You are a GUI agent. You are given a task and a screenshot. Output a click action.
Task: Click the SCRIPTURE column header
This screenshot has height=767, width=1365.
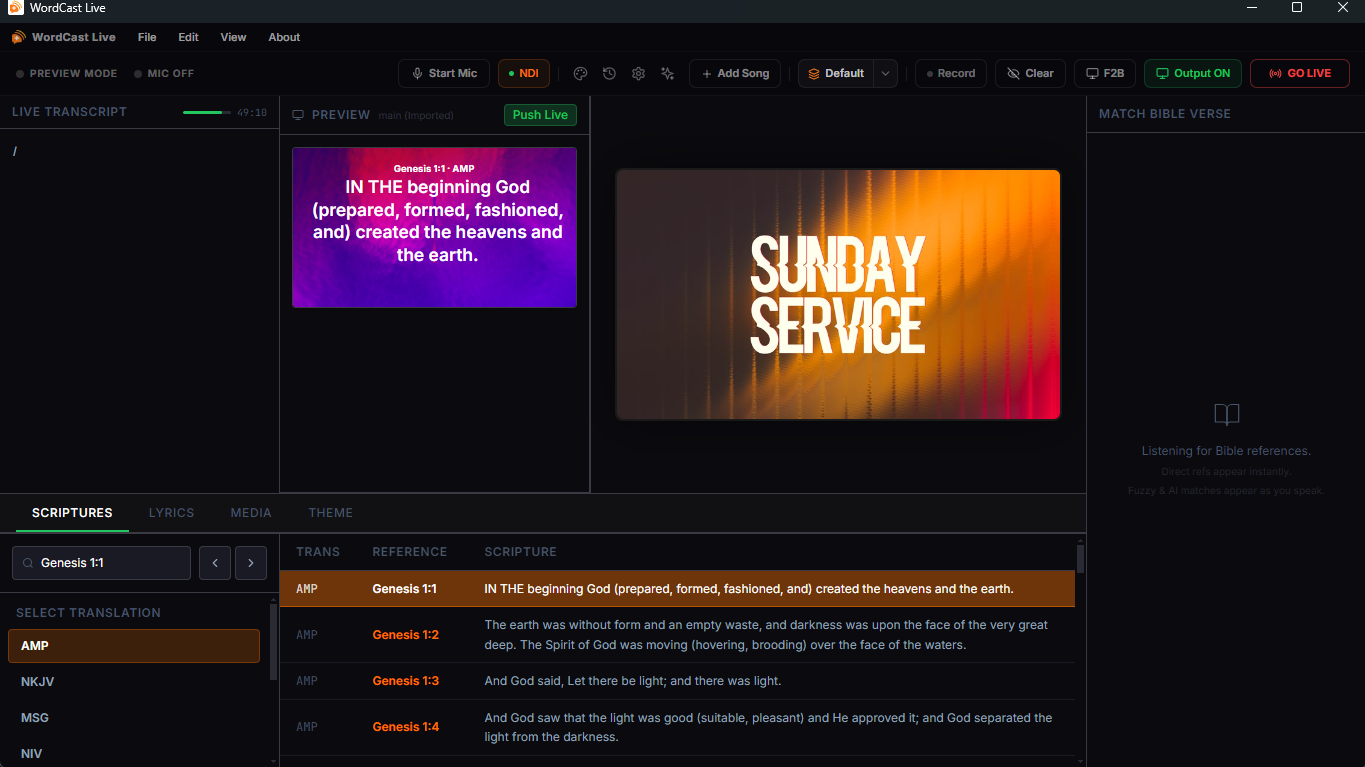pyautogui.click(x=520, y=552)
